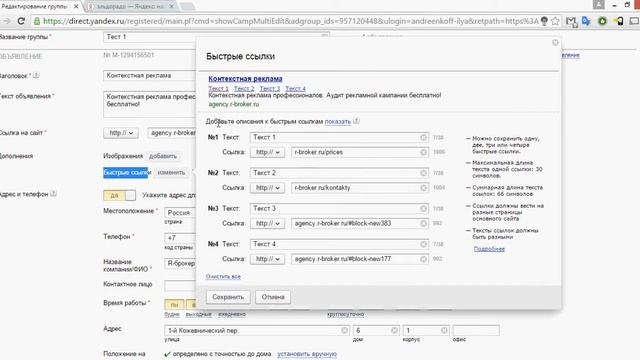Image resolution: width=640 pixels, height=360 pixels.
Task: Open help icon next to показать
Action: pyautogui.click(x=356, y=121)
